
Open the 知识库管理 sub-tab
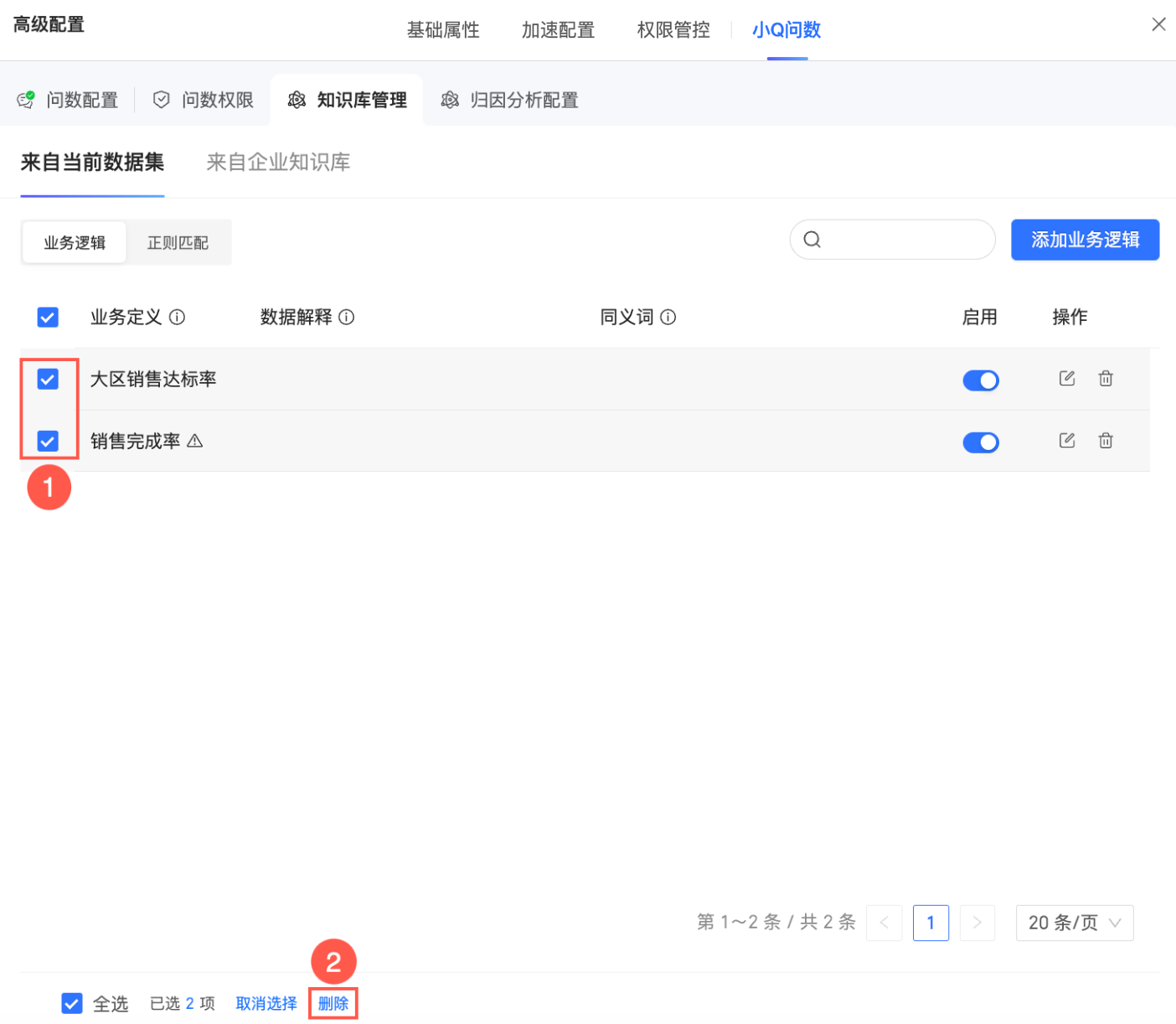coord(347,101)
